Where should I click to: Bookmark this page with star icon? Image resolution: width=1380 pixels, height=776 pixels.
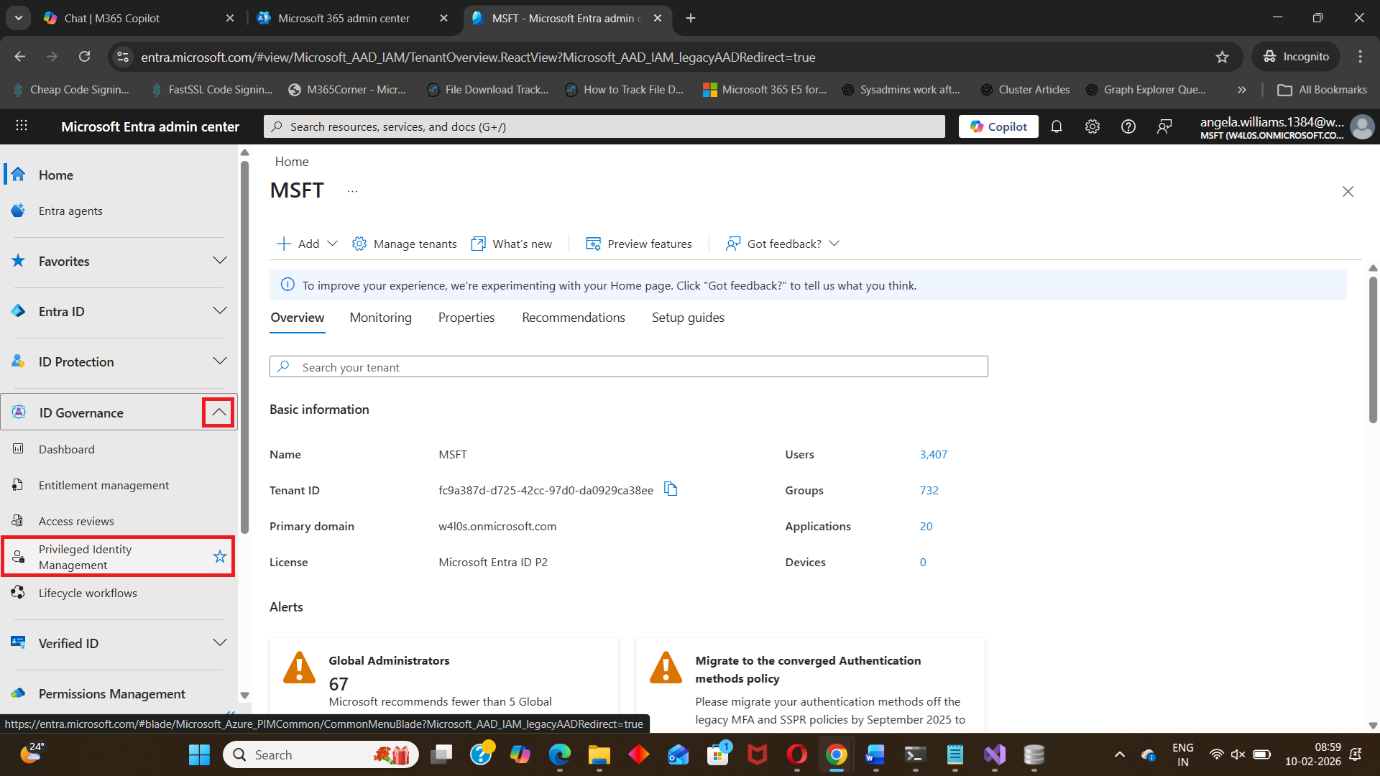tap(1222, 57)
